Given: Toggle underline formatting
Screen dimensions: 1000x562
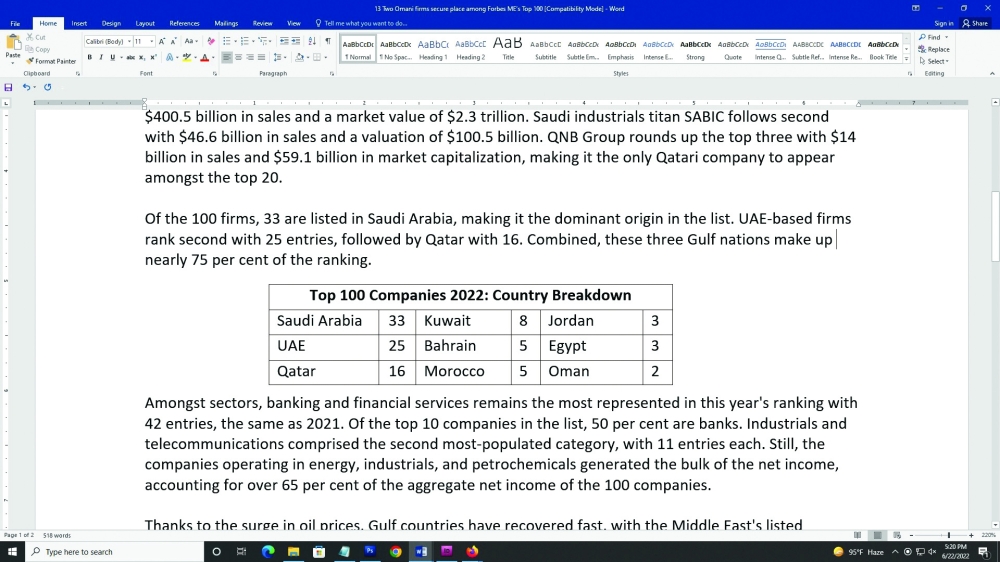Looking at the screenshot, I should (x=113, y=57).
